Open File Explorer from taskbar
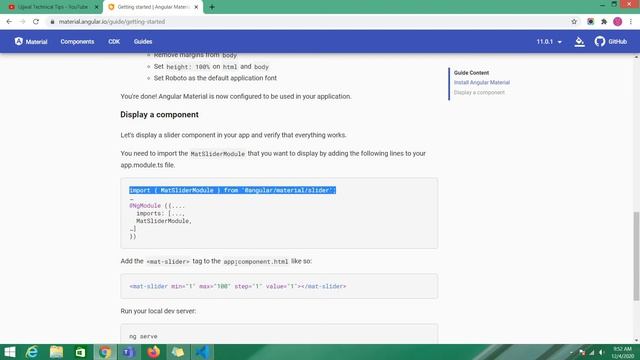The height and width of the screenshot is (360, 640). tap(56, 352)
